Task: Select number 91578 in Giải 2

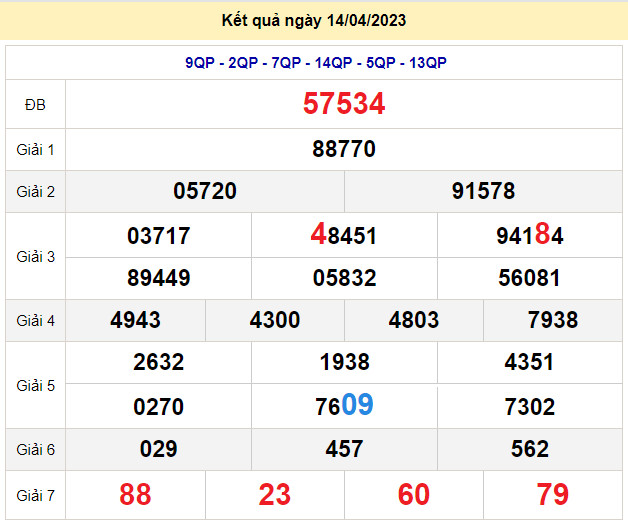Action: (x=483, y=191)
